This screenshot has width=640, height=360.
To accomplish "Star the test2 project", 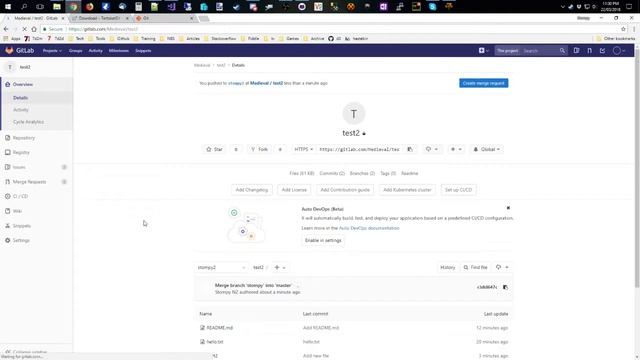I will tap(214, 149).
